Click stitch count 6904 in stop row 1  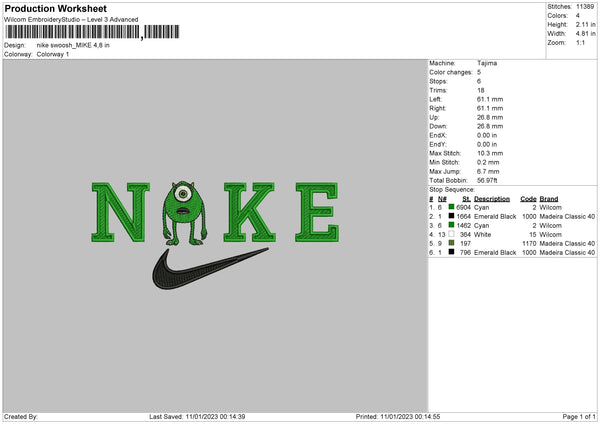(x=463, y=207)
